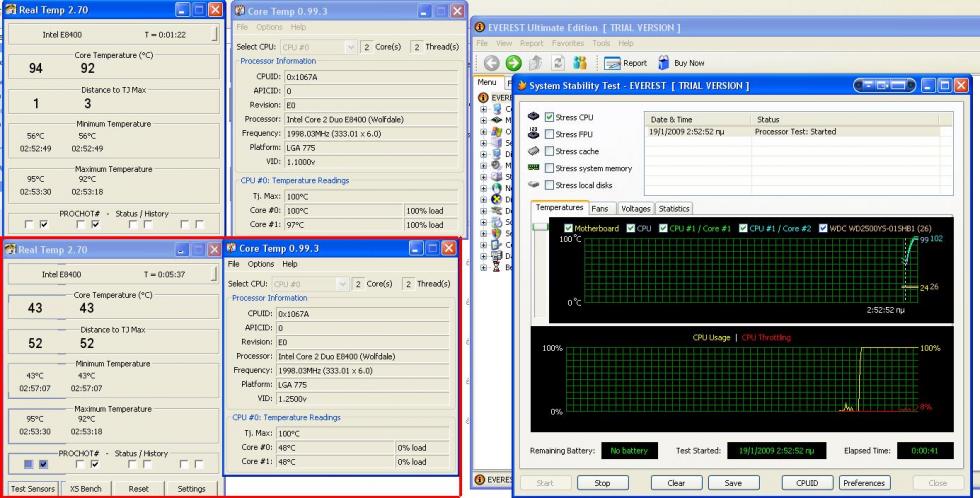Uncheck the Stress CPU checkbox
Screen dimensions: 980x498
click(x=549, y=117)
